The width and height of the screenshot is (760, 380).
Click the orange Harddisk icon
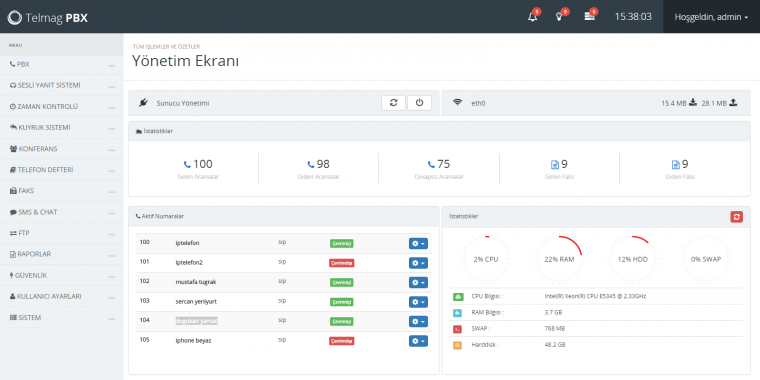point(458,345)
